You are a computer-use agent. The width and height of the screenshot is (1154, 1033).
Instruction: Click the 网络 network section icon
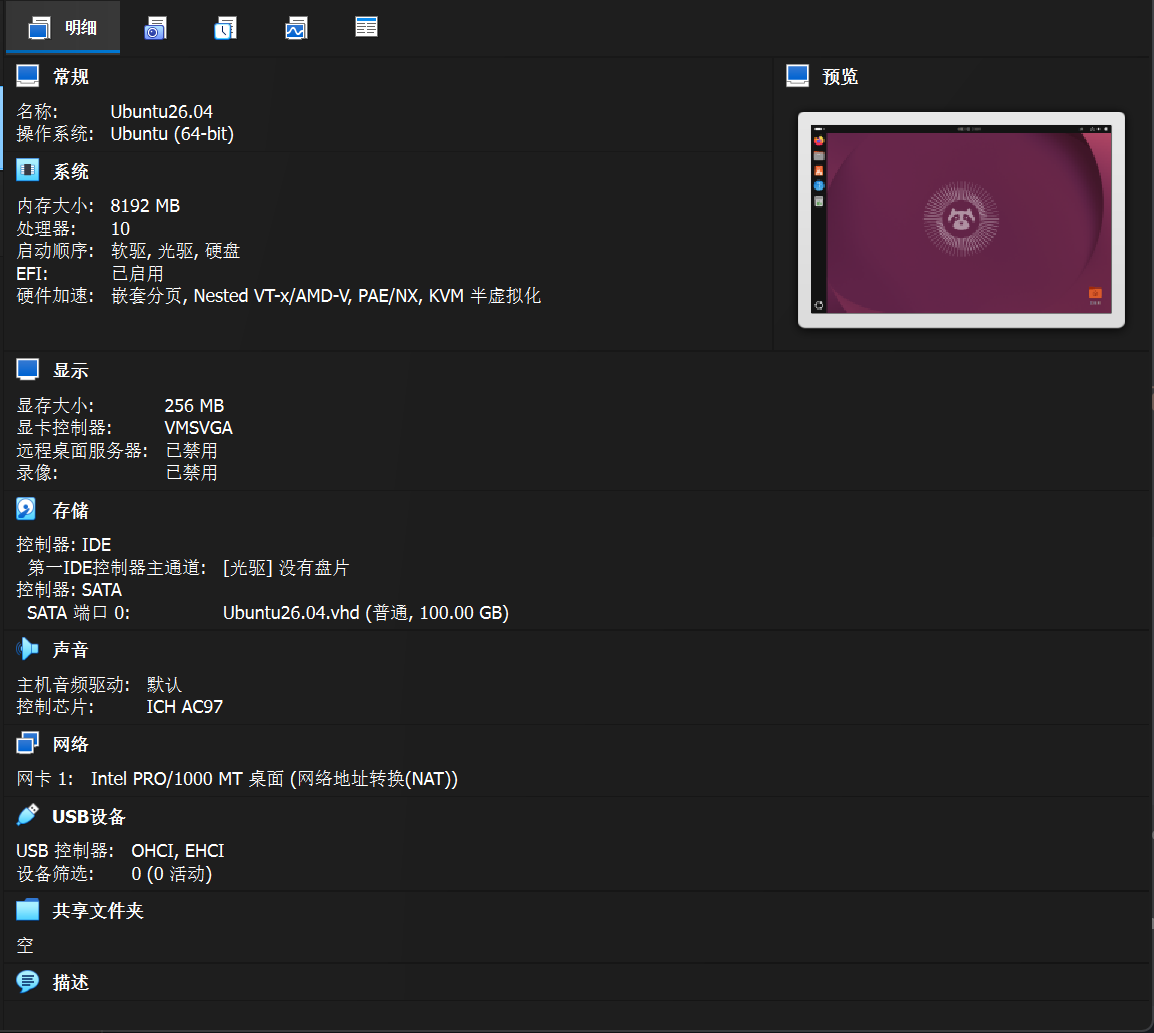[x=27, y=743]
